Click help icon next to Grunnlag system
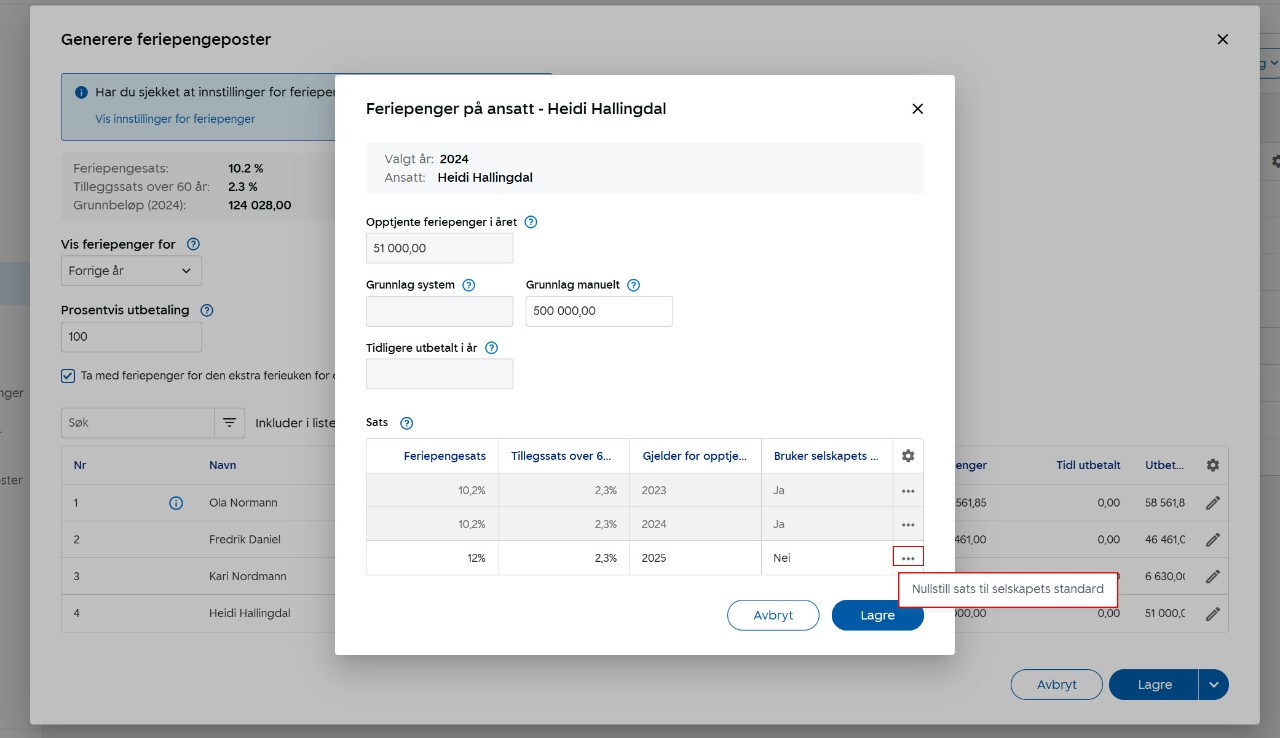Image resolution: width=1280 pixels, height=738 pixels. (x=469, y=285)
